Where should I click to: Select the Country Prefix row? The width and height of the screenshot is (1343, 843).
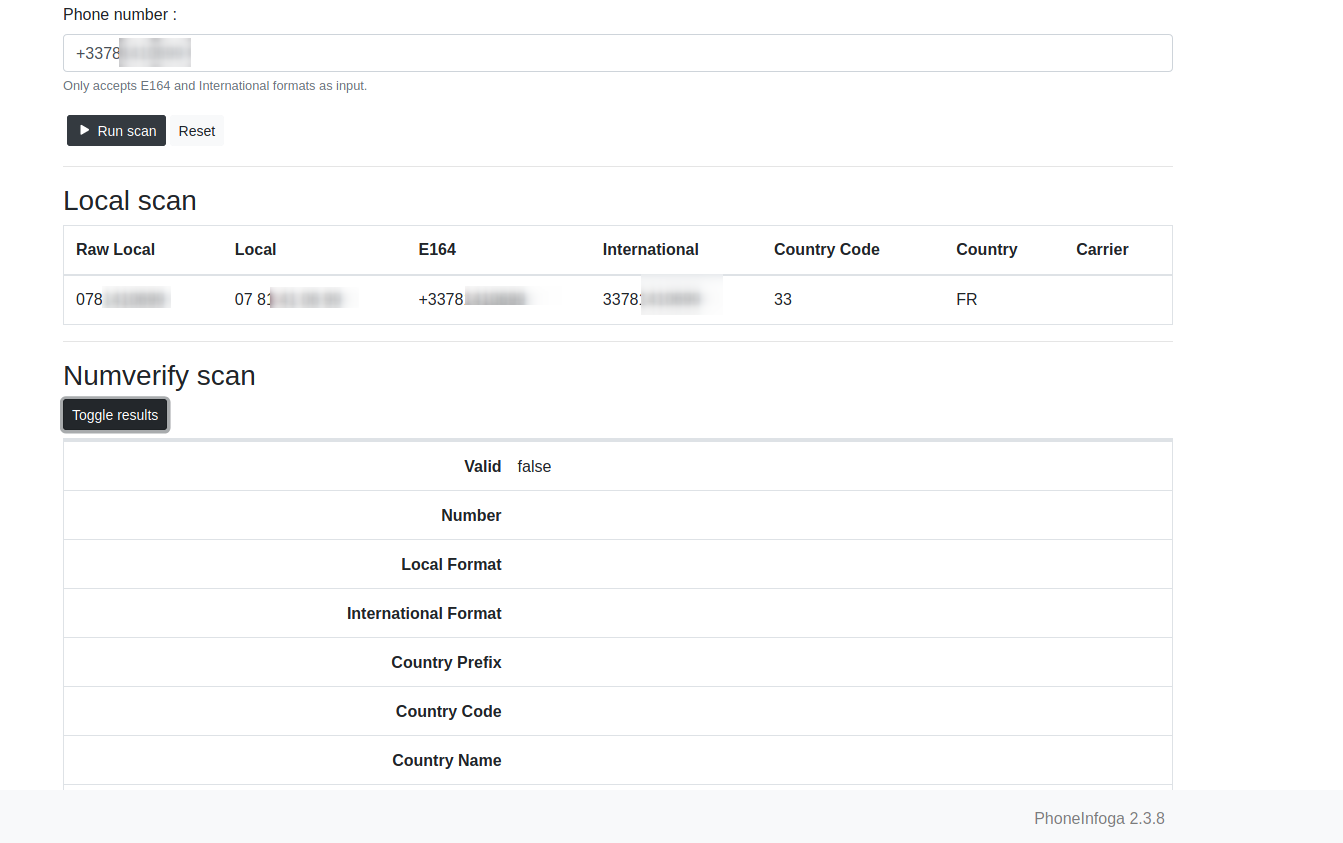point(446,662)
